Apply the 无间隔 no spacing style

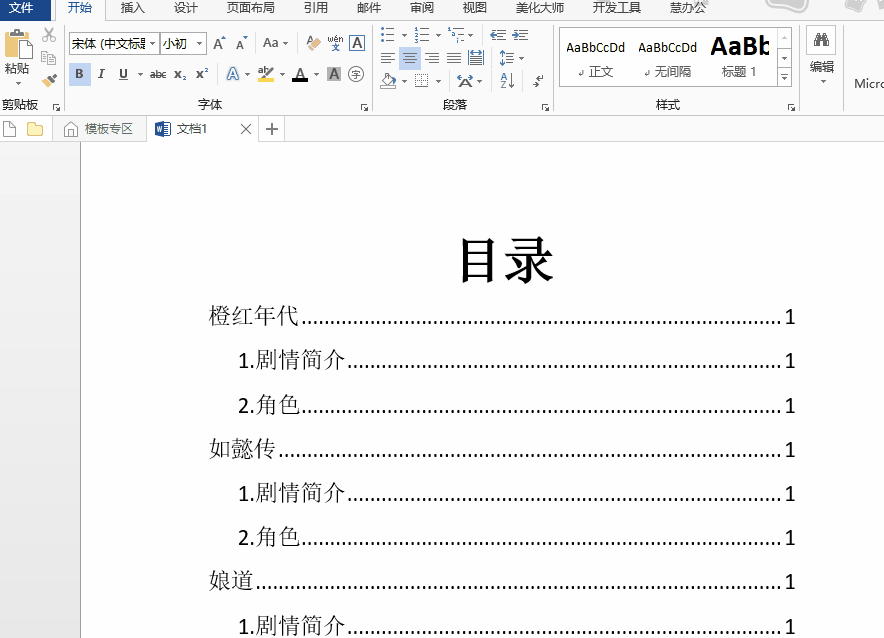point(668,58)
